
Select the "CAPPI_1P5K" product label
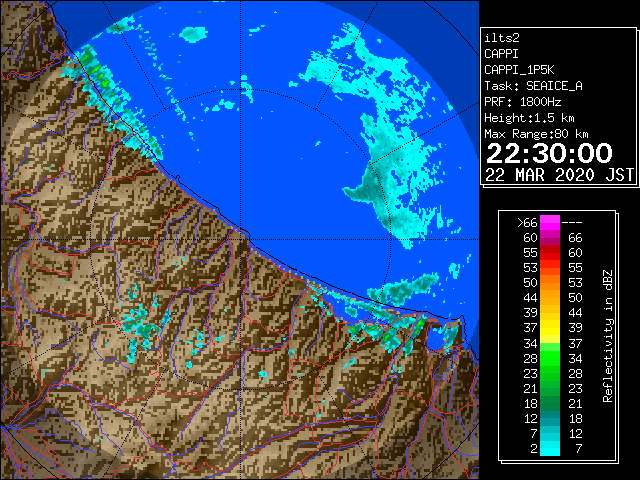click(519, 70)
